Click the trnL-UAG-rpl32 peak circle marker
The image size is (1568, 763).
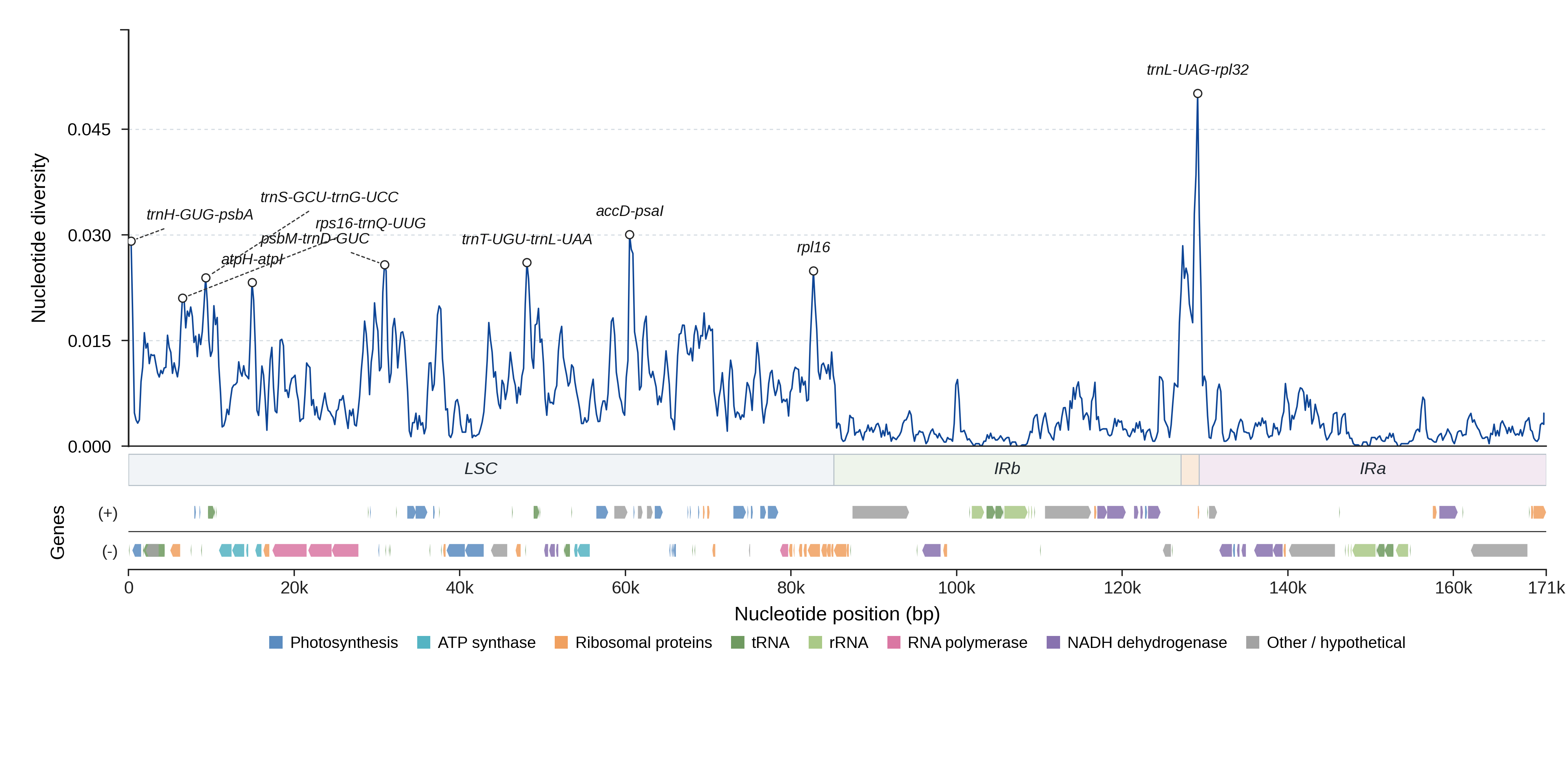click(x=1197, y=94)
